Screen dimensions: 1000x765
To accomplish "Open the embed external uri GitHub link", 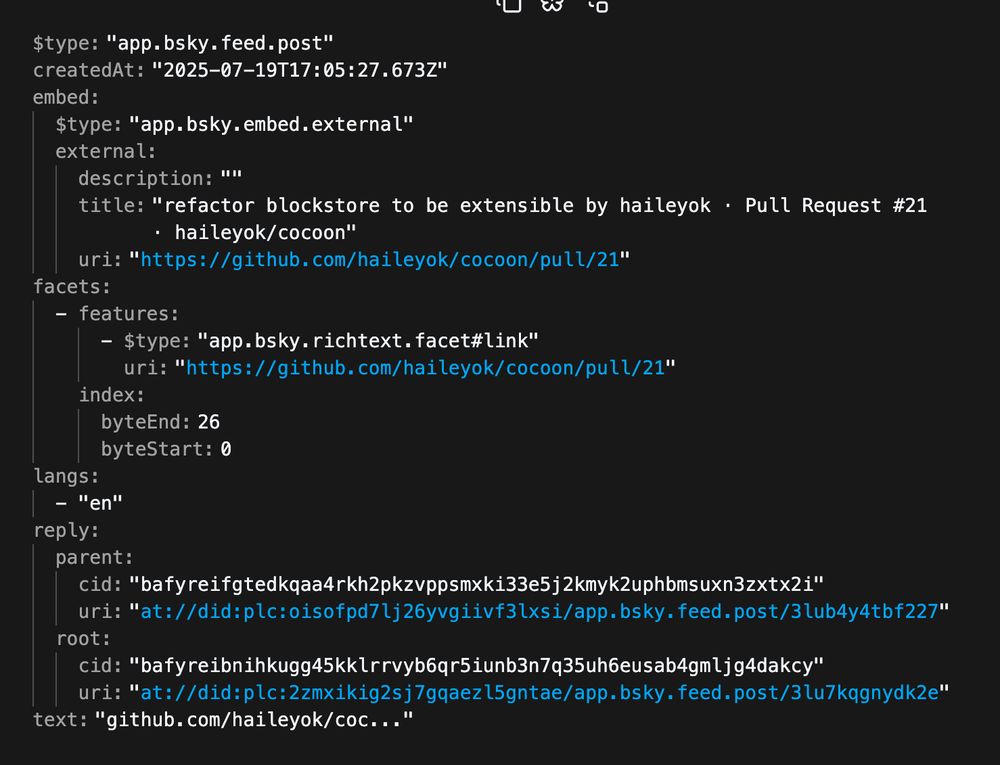I will point(379,259).
